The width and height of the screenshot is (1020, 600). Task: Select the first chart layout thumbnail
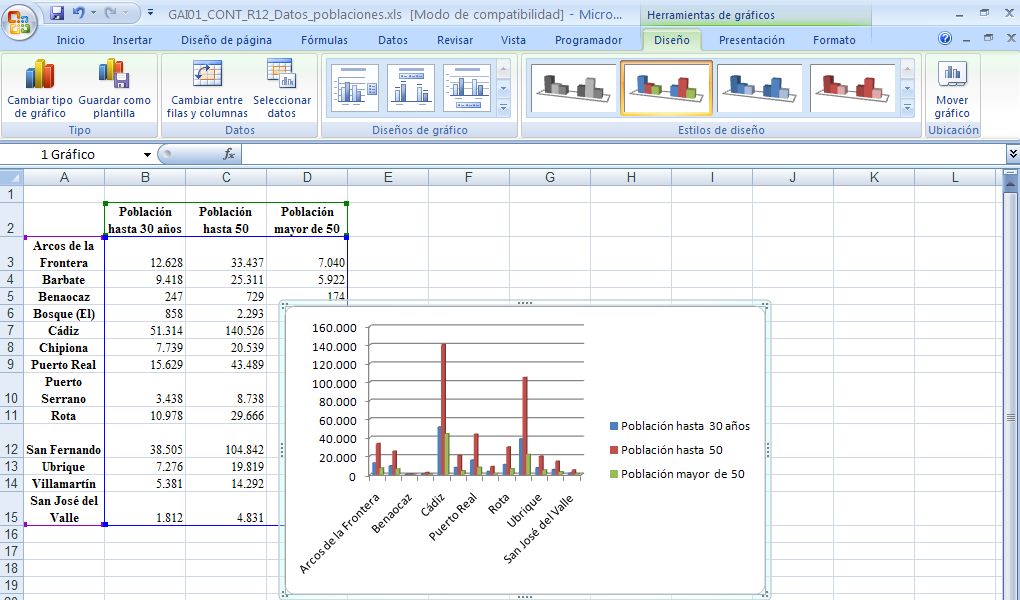coord(354,88)
